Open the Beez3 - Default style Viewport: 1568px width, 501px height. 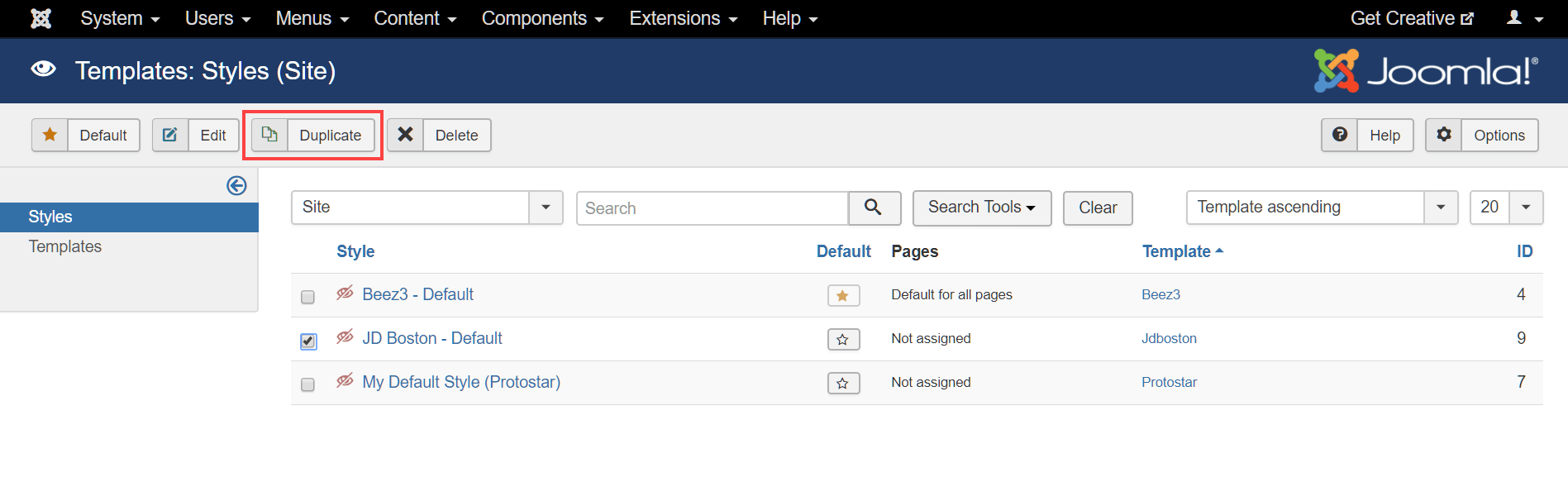click(417, 294)
